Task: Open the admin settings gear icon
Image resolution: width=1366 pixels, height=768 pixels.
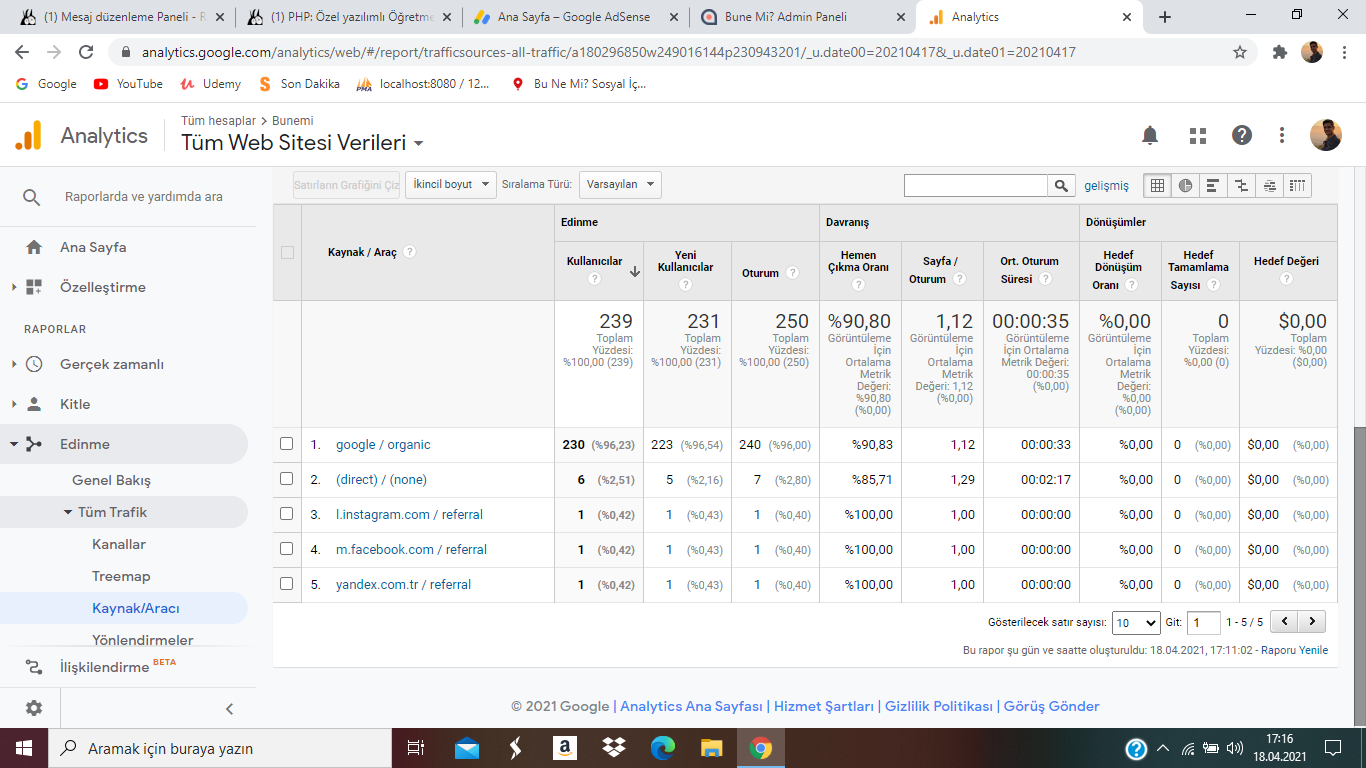Action: coord(34,708)
